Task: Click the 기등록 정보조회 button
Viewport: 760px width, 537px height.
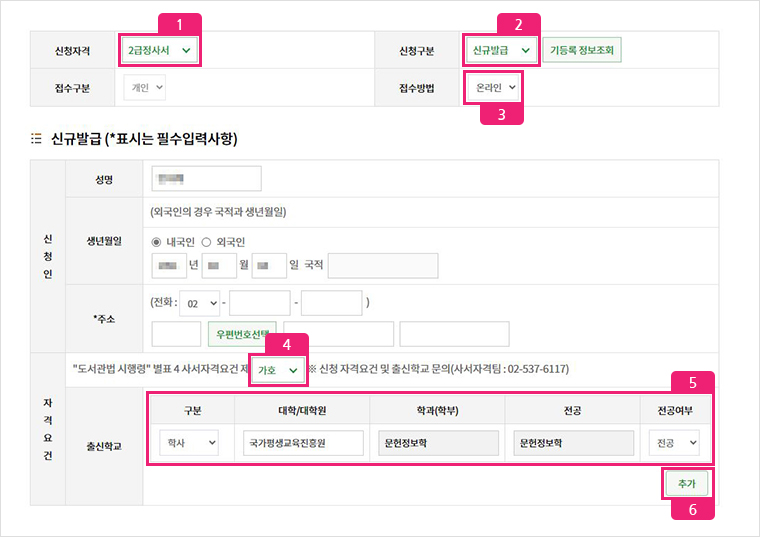Action: point(582,50)
